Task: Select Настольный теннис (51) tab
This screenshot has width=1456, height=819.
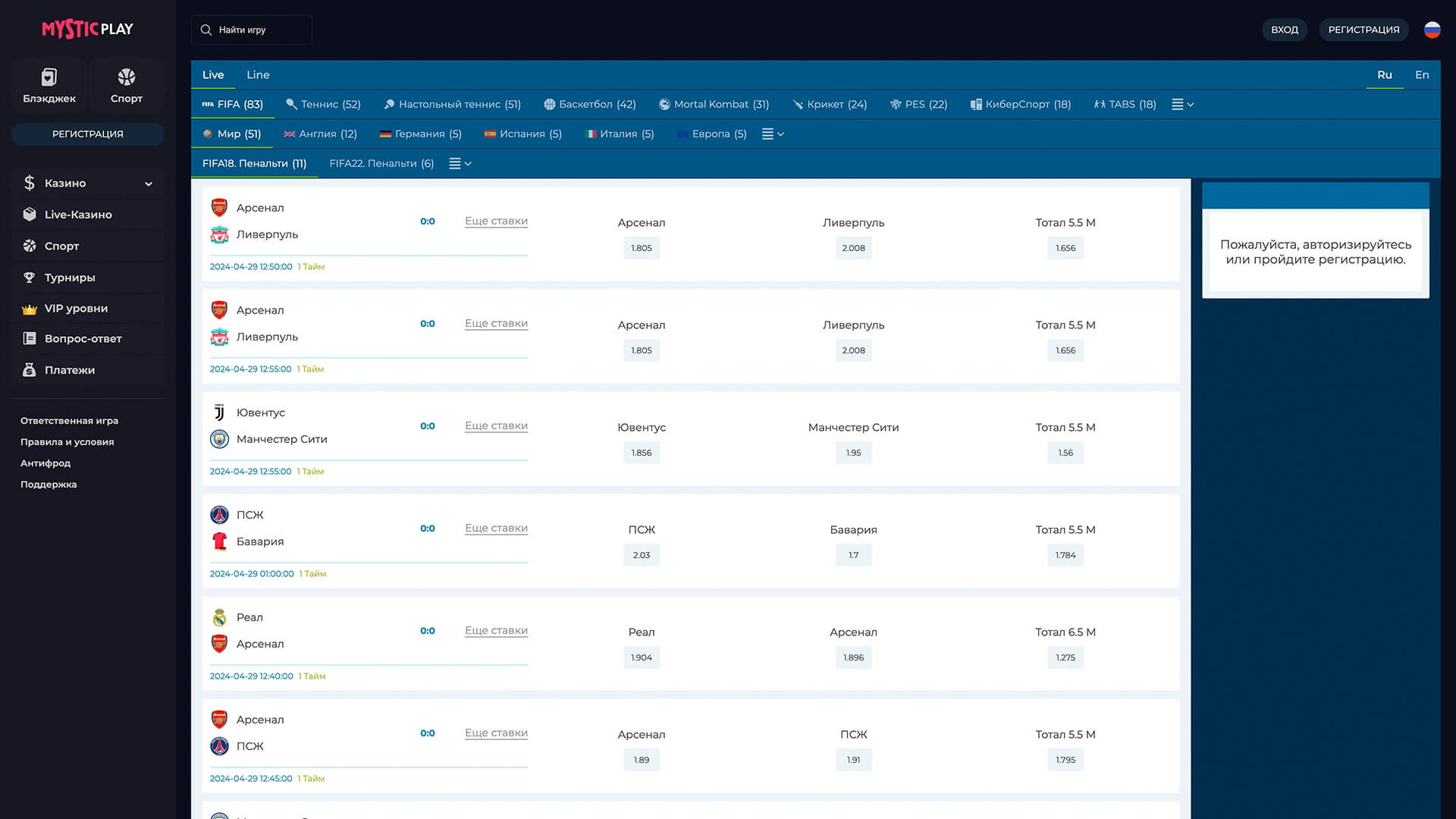Action: [452, 105]
